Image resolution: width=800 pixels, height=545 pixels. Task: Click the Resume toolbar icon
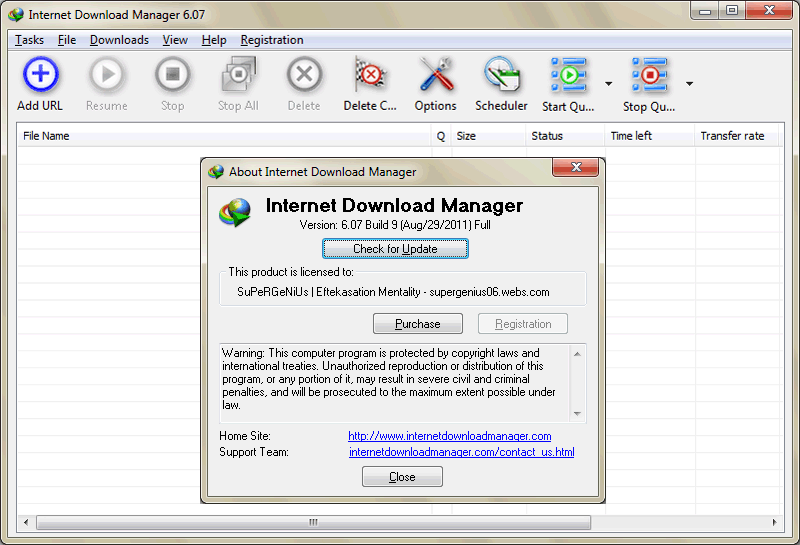(x=107, y=75)
